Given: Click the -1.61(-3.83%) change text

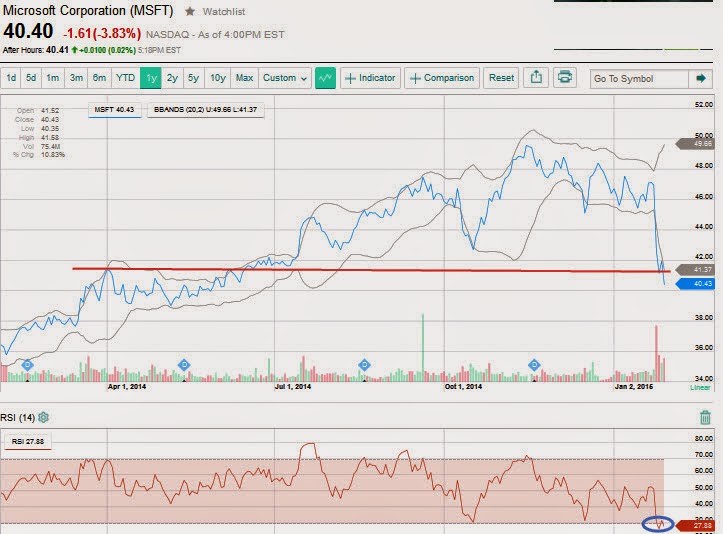Looking at the screenshot, I should [x=102, y=33].
